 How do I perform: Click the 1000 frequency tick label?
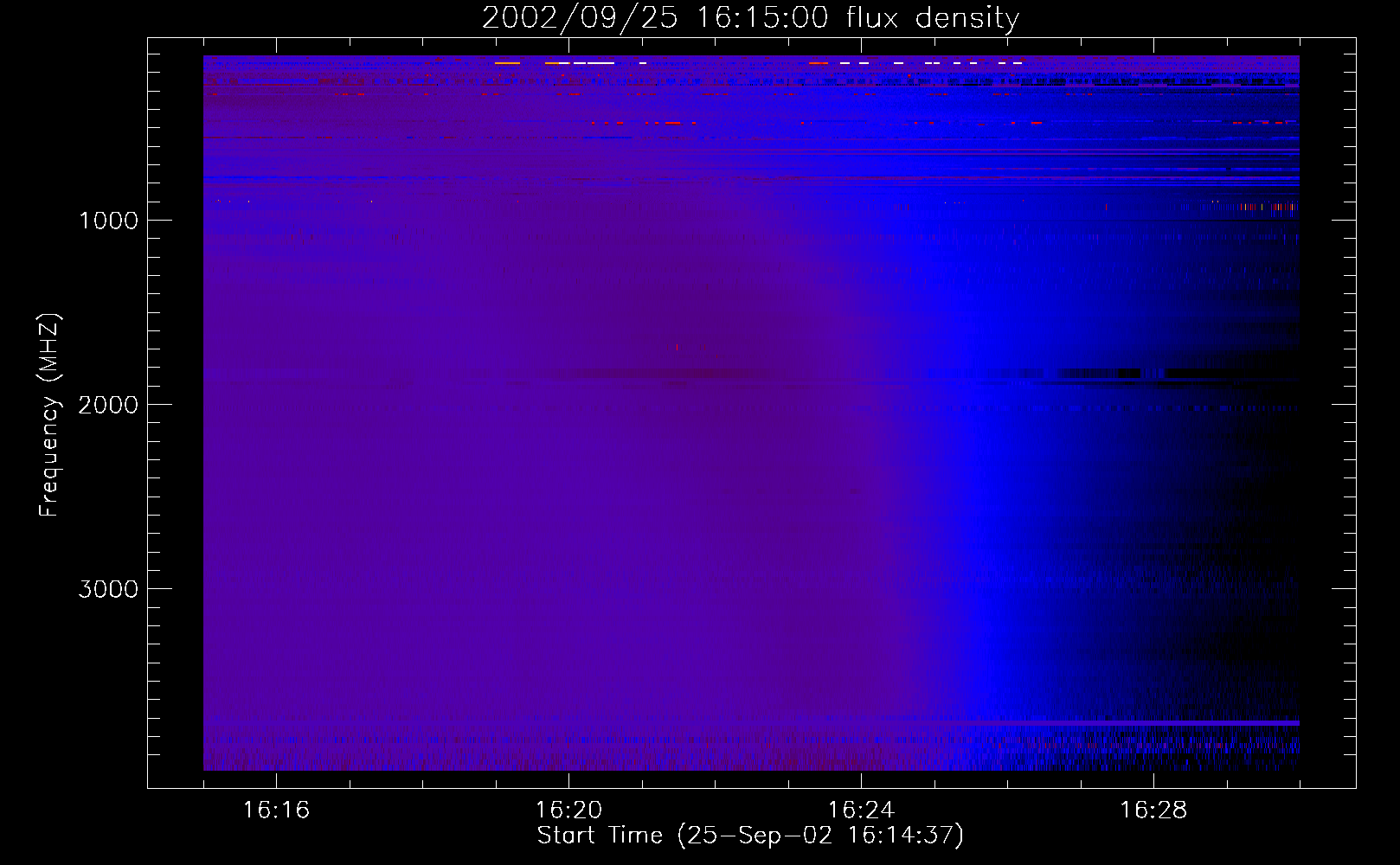pyautogui.click(x=108, y=221)
